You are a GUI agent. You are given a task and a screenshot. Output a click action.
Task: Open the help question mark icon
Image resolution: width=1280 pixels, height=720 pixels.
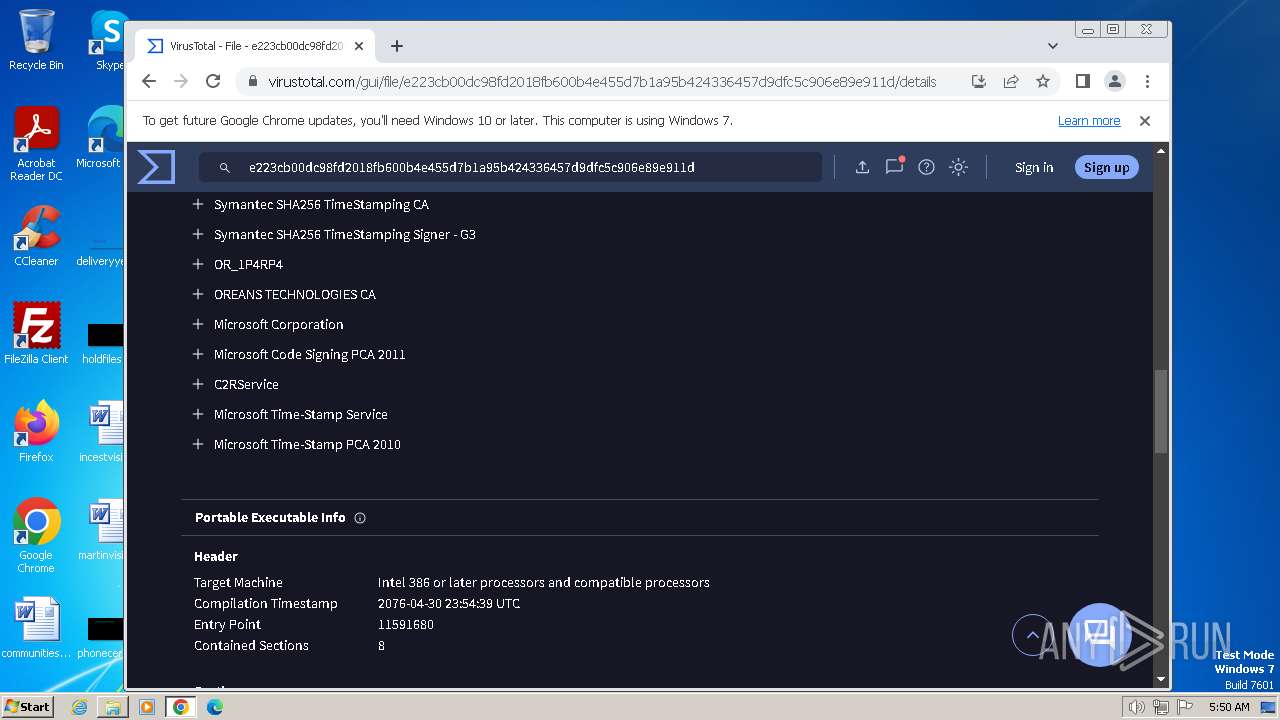pos(926,167)
